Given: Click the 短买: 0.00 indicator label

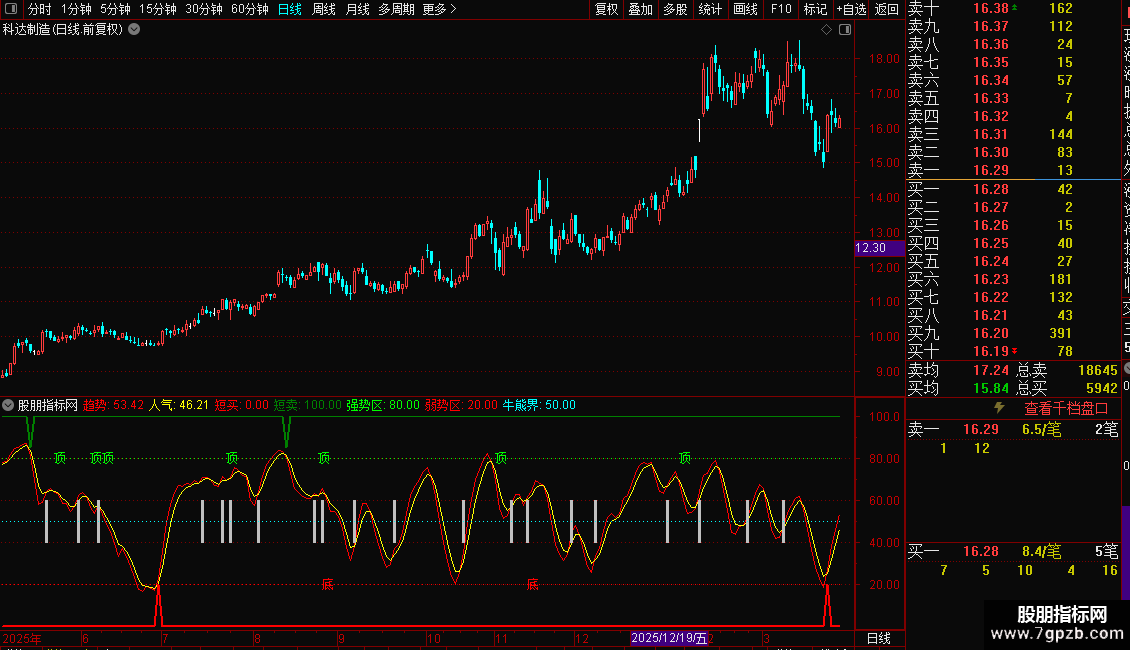Looking at the screenshot, I should pyautogui.click(x=241, y=405).
